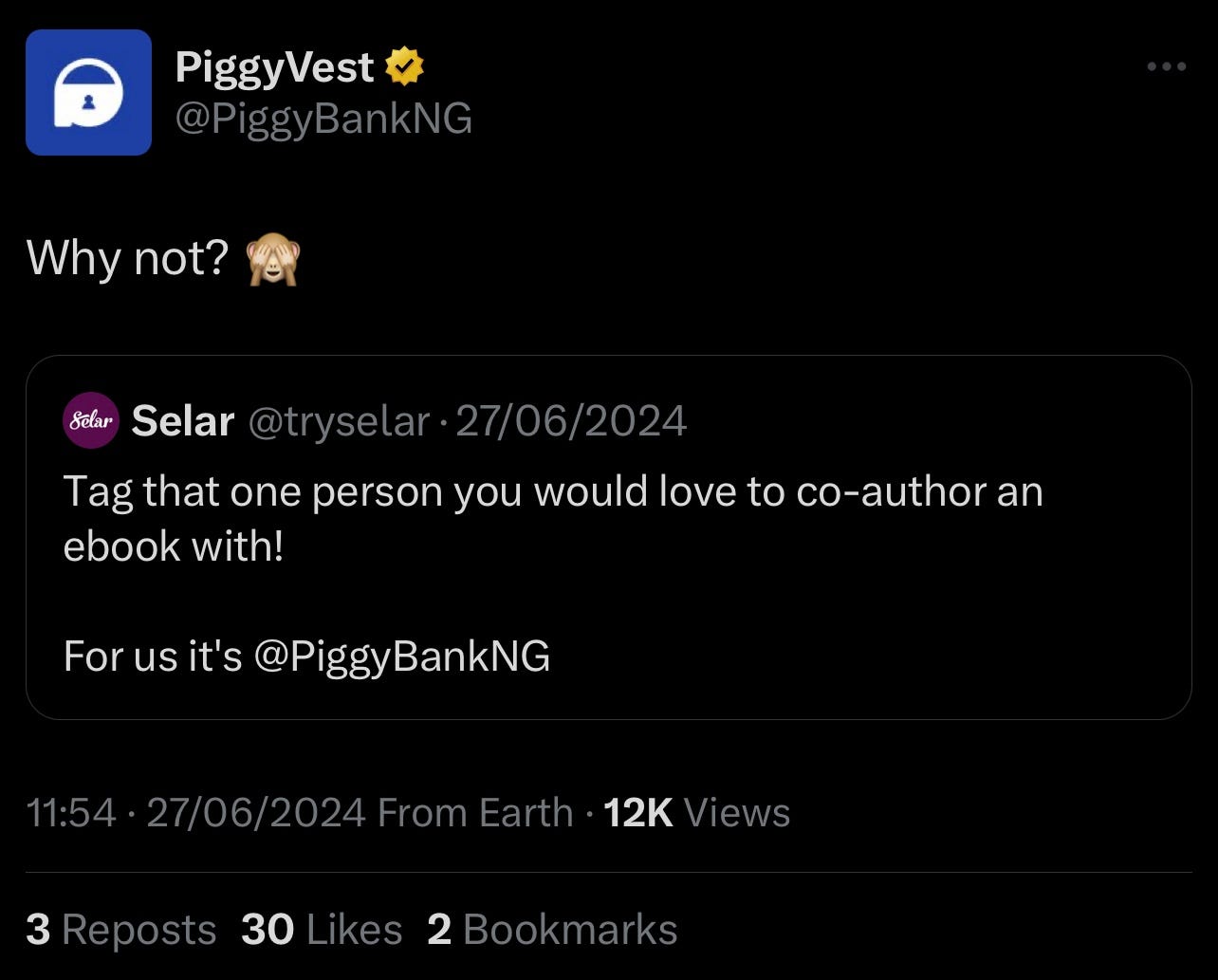Open the 30 Likes list
1218x980 pixels.
323,930
